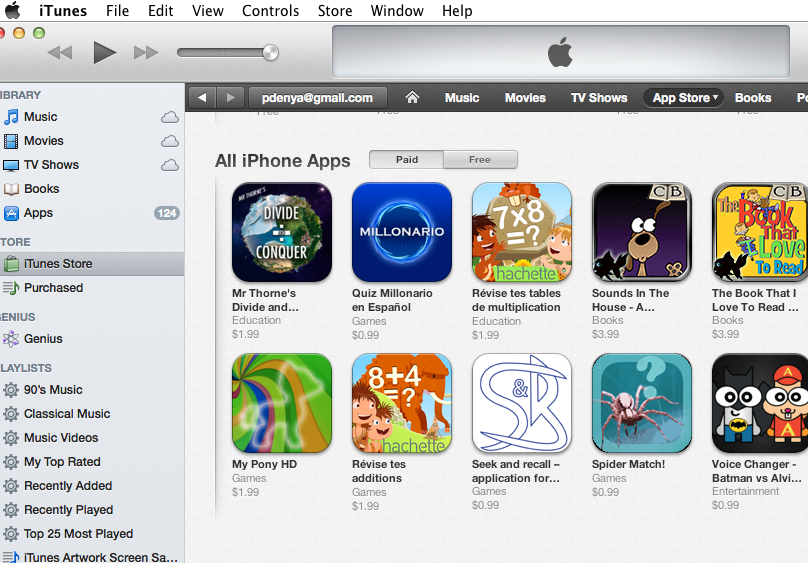808x563 pixels.
Task: Open the Mr Thorne's Divide and Conquer thumbnail
Action: [x=282, y=232]
